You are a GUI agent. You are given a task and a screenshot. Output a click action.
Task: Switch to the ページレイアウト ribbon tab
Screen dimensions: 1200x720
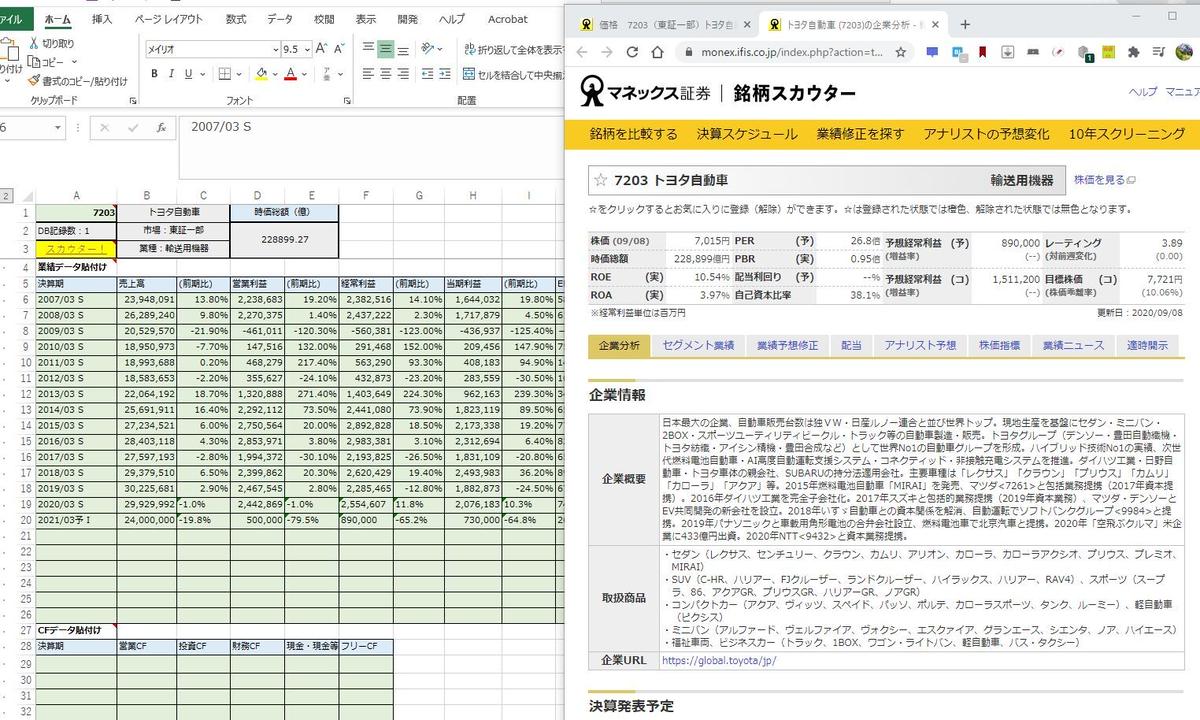(x=168, y=19)
